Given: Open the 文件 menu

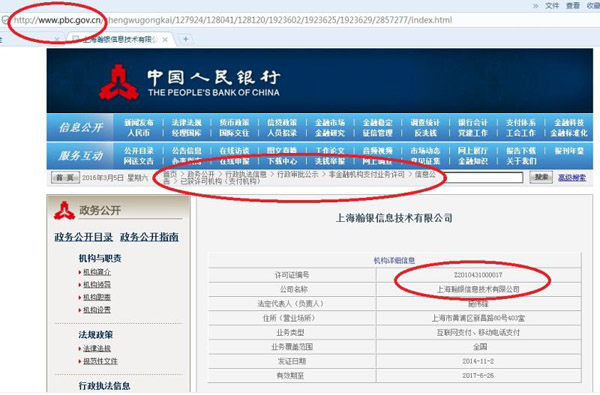Looking at the screenshot, I should point(552,5).
